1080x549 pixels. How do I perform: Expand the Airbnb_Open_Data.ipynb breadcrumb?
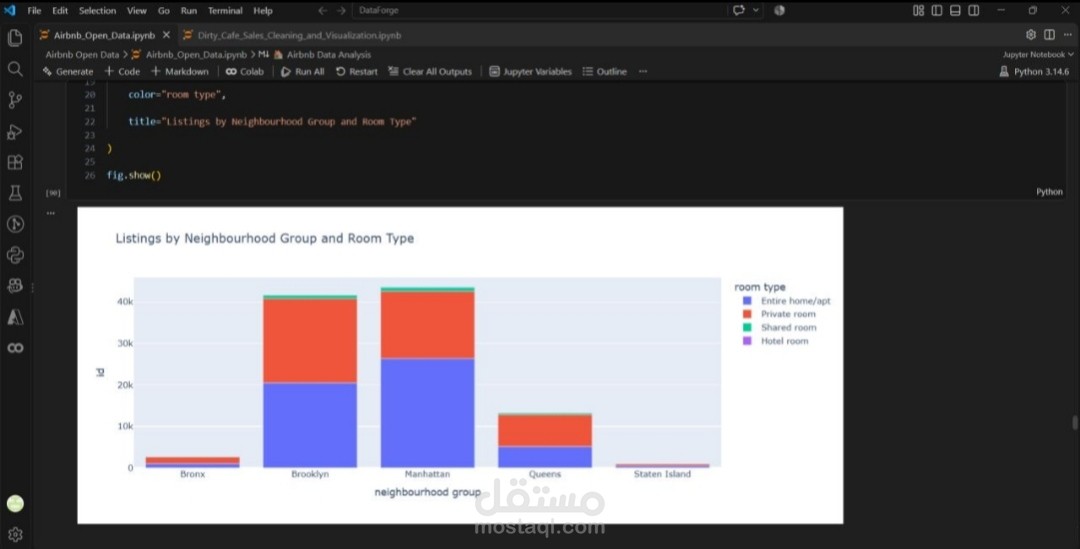pyautogui.click(x=189, y=54)
